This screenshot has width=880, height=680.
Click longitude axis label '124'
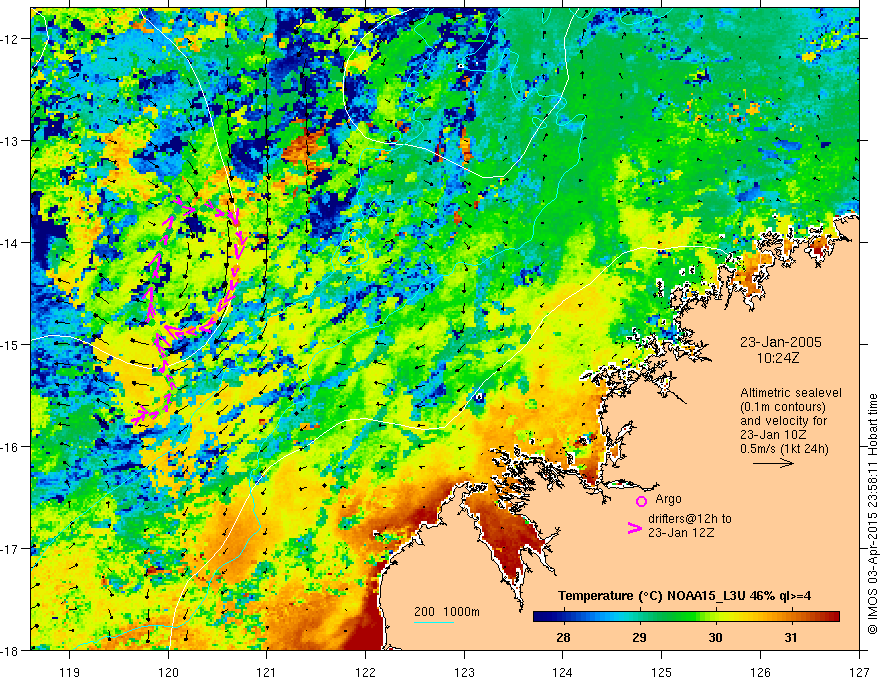(x=563, y=672)
